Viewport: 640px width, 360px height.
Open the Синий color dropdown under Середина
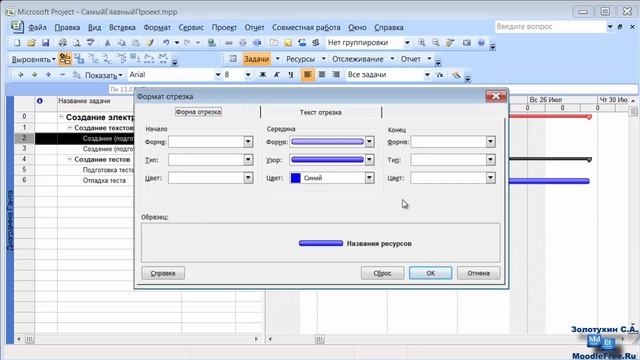point(369,178)
